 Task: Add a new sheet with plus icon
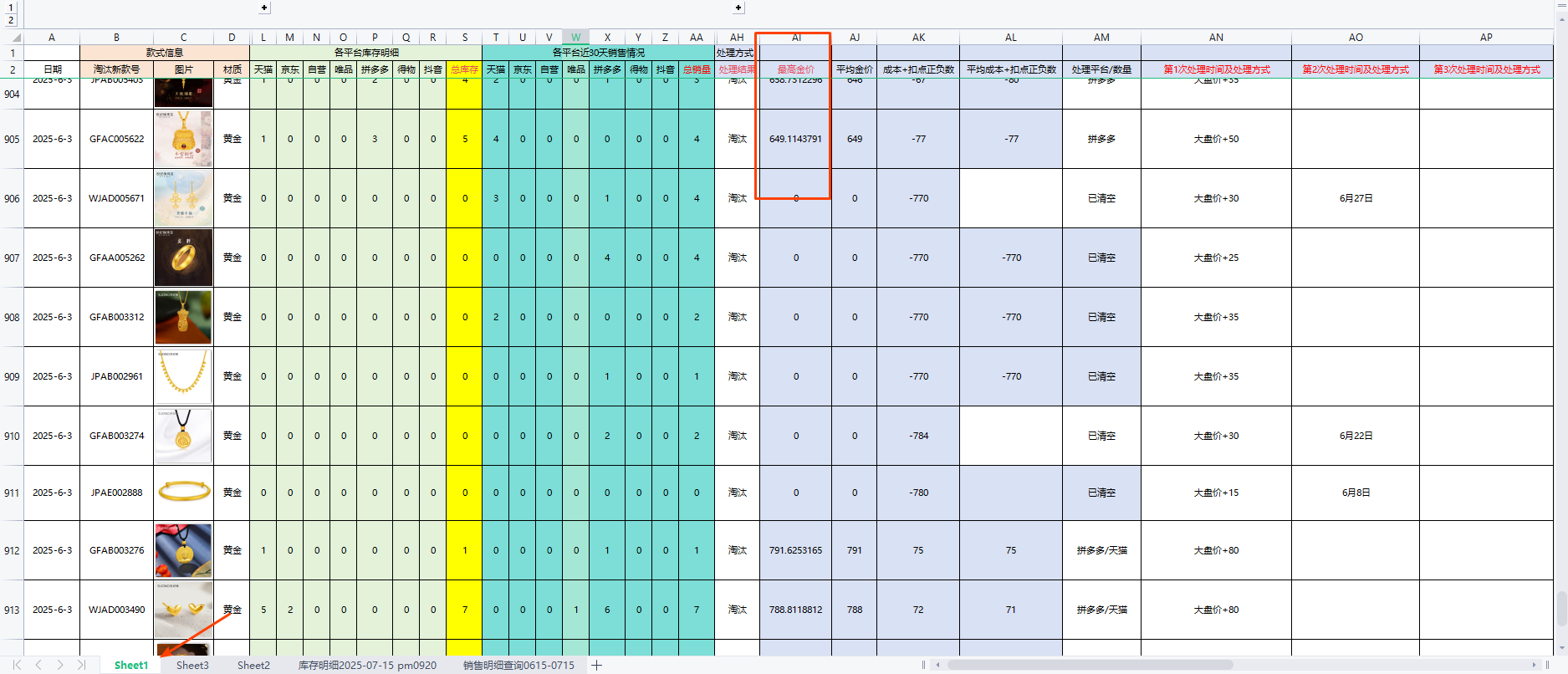(596, 665)
